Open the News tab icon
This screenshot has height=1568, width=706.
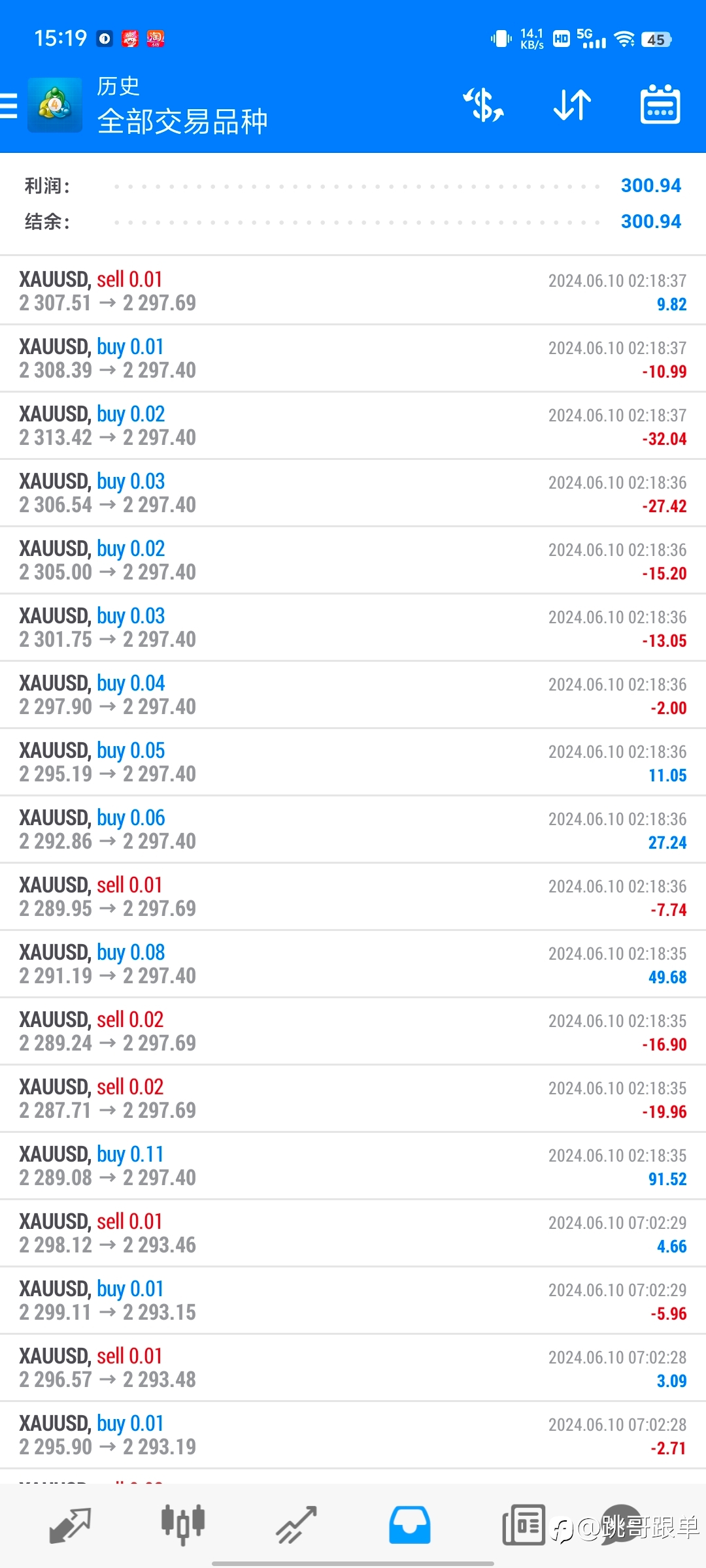(x=524, y=1525)
